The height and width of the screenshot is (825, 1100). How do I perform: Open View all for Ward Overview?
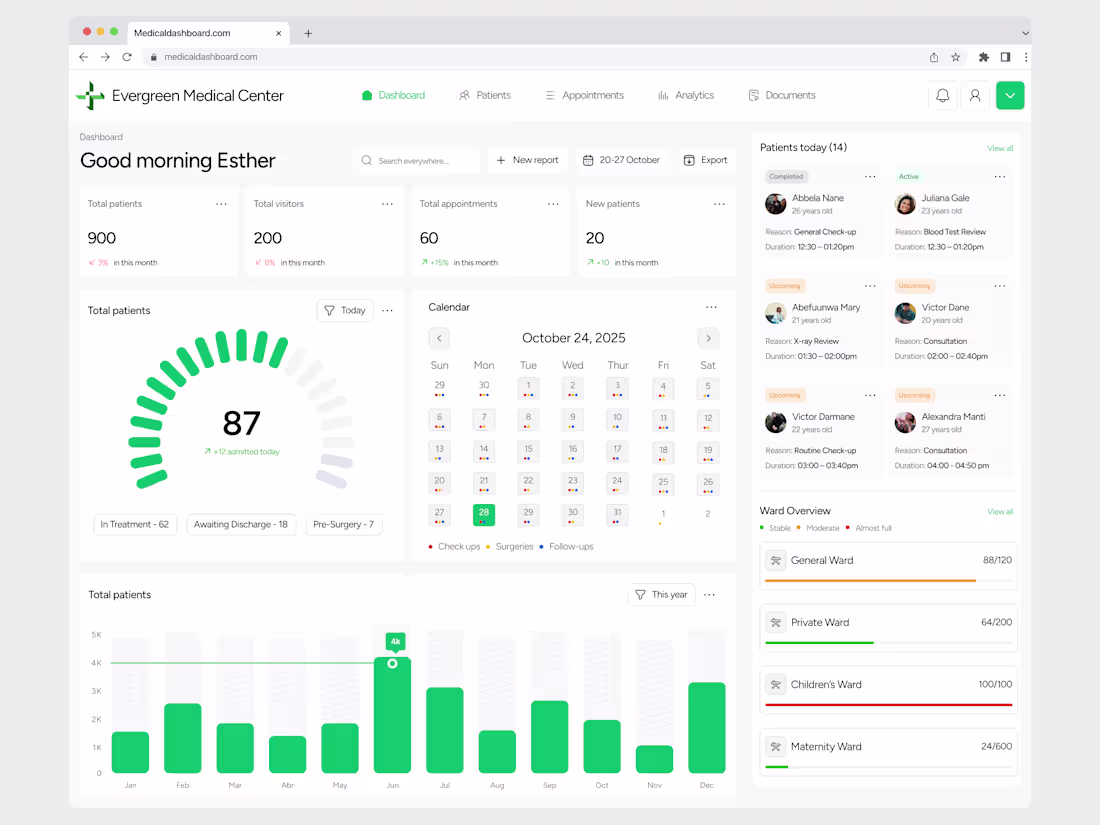tap(1000, 511)
